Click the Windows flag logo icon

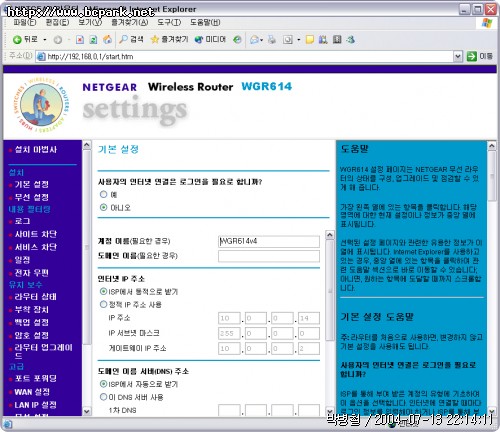point(487,23)
